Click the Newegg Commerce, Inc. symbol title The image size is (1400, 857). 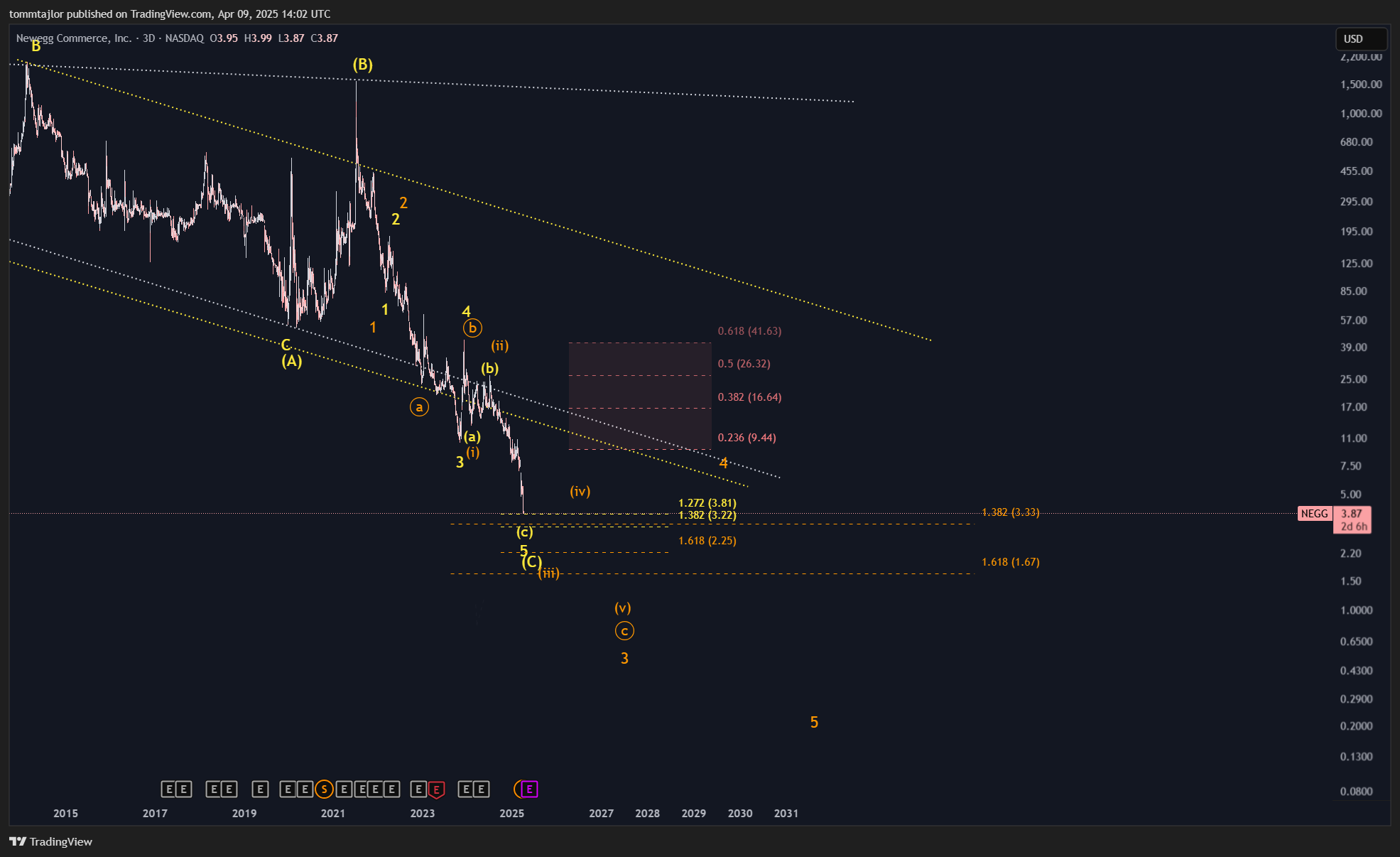pyautogui.click(x=74, y=38)
